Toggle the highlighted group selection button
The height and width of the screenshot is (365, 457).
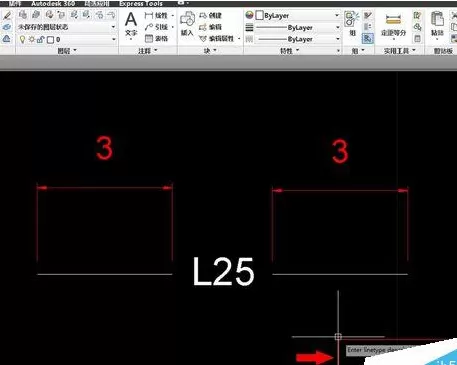pyautogui.click(x=368, y=39)
